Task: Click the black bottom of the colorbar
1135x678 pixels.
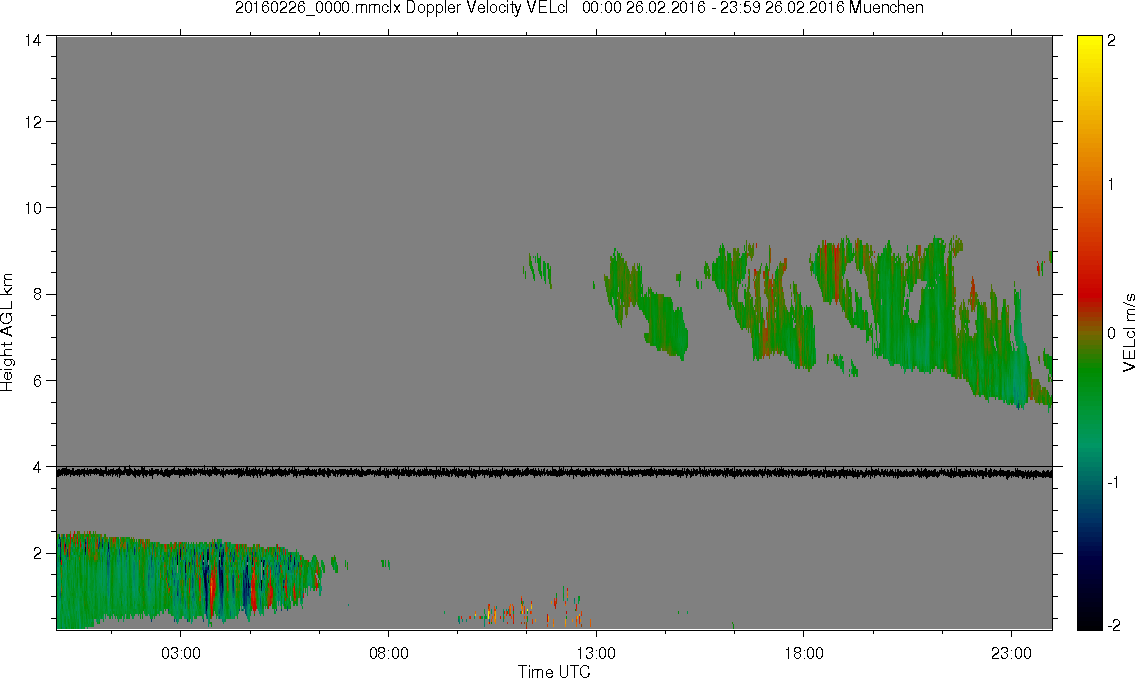Action: (x=1089, y=619)
